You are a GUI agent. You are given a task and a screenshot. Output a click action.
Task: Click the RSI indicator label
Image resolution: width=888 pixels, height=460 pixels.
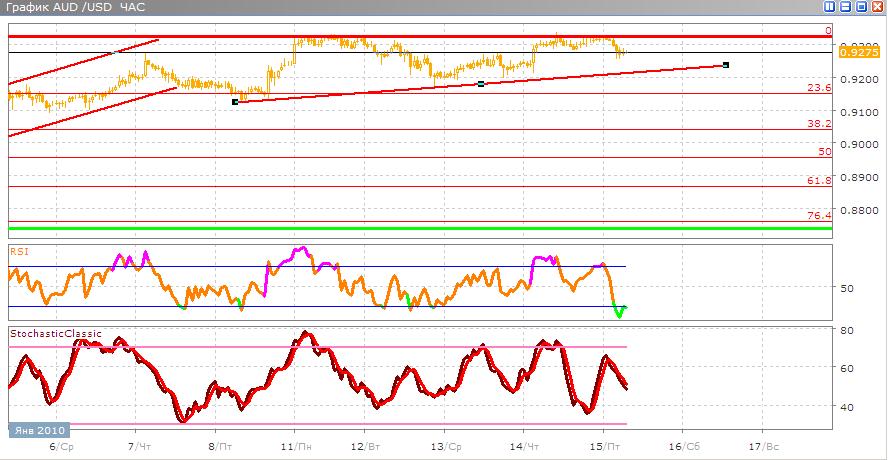pyautogui.click(x=18, y=252)
